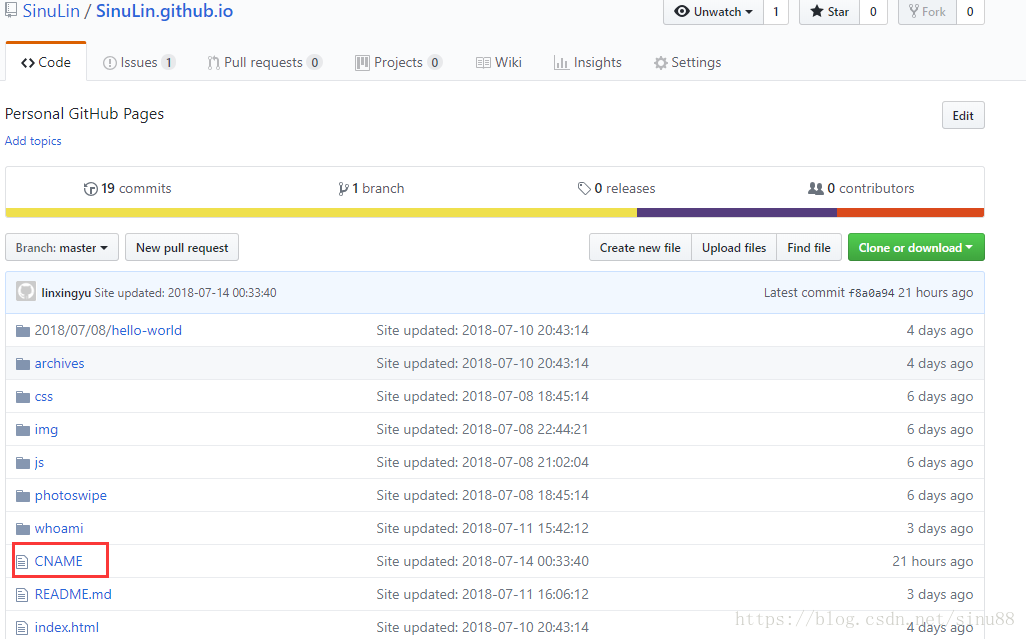Screen dimensions: 1026x639
Task: Open img's commit message Site updated 22:44:21
Action: (x=482, y=430)
